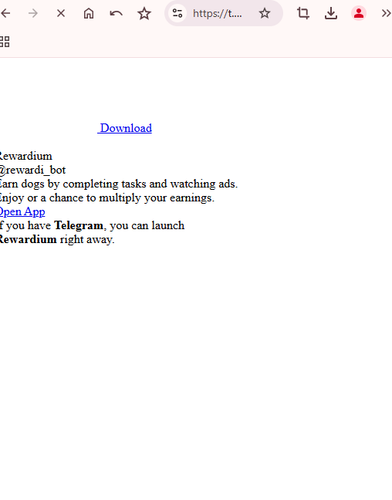392x500 pixels.
Task: Click the 'Rewardium right away.' line
Action: pos(57,239)
